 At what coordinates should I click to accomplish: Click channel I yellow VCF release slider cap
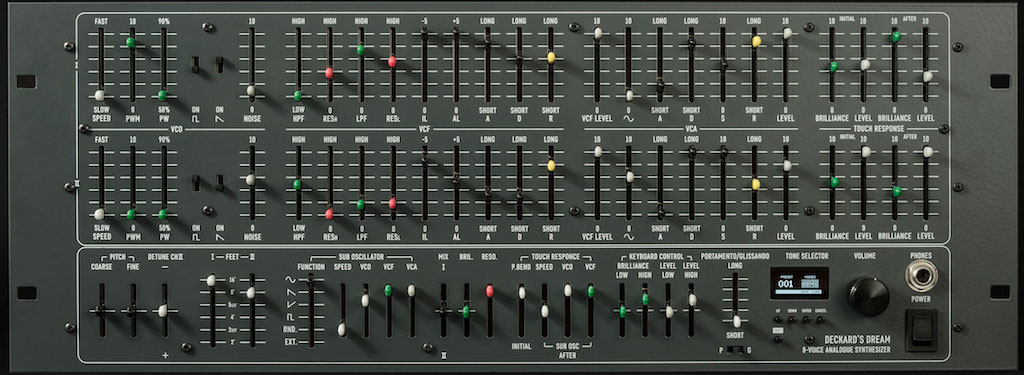click(551, 57)
